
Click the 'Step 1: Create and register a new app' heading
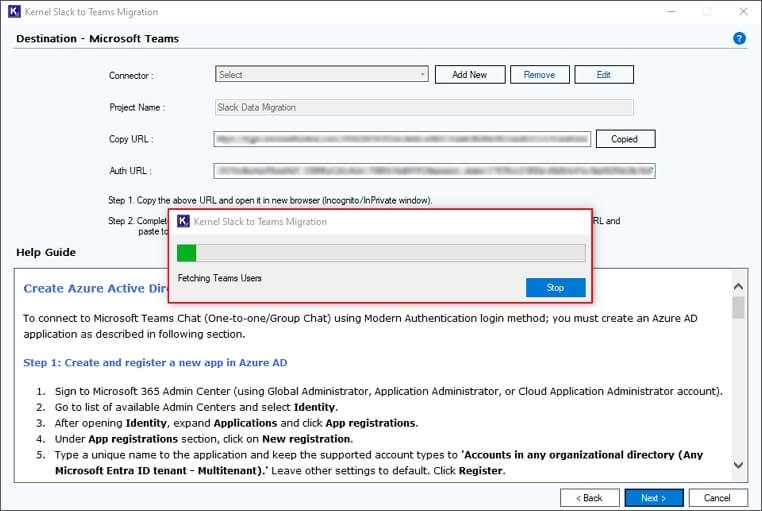click(155, 363)
